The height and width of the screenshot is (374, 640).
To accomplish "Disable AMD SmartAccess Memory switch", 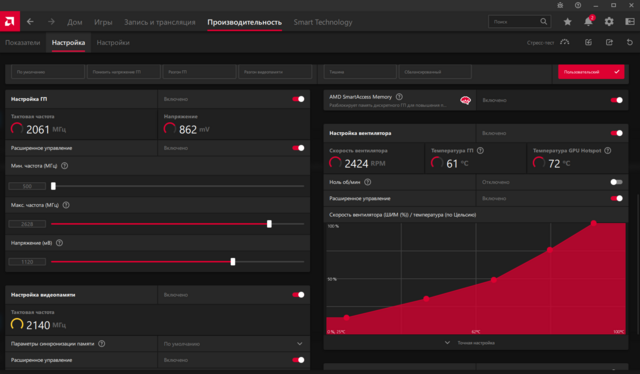I will 616,100.
